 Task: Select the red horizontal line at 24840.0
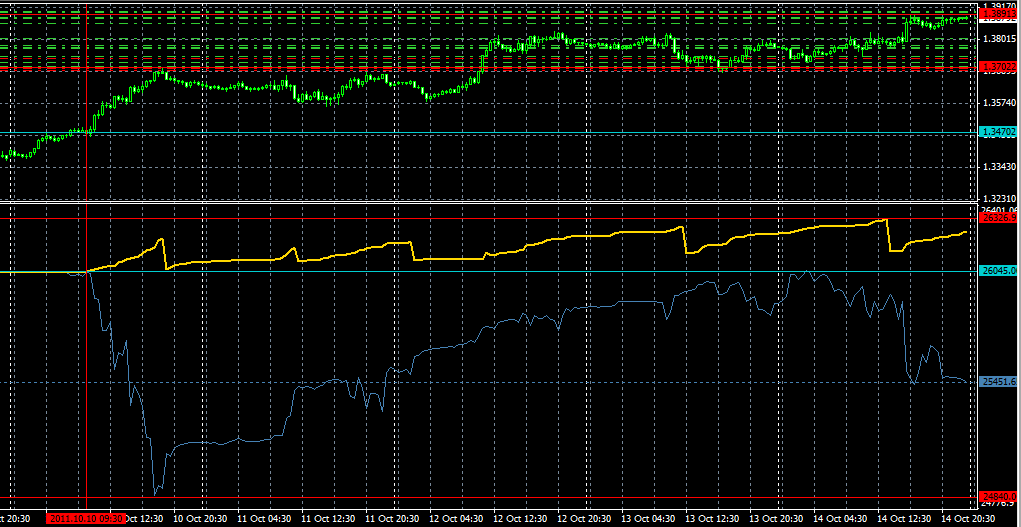tap(488, 498)
